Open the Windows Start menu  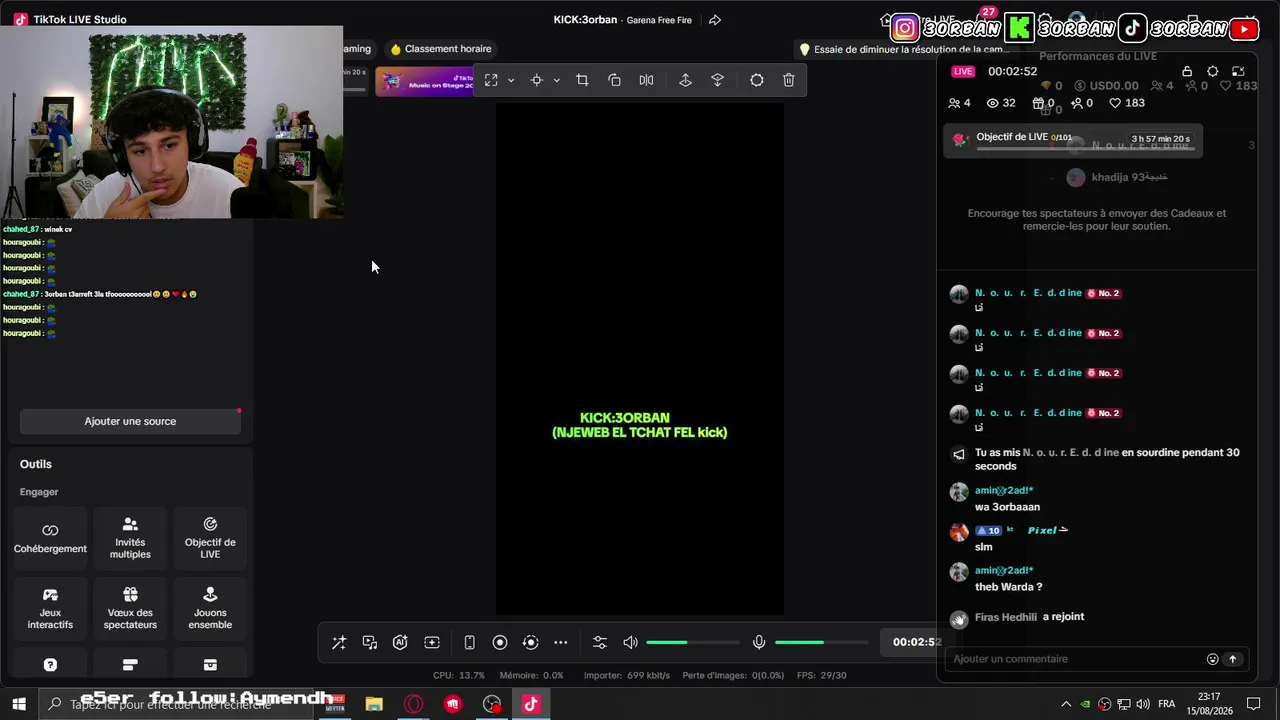click(x=18, y=704)
